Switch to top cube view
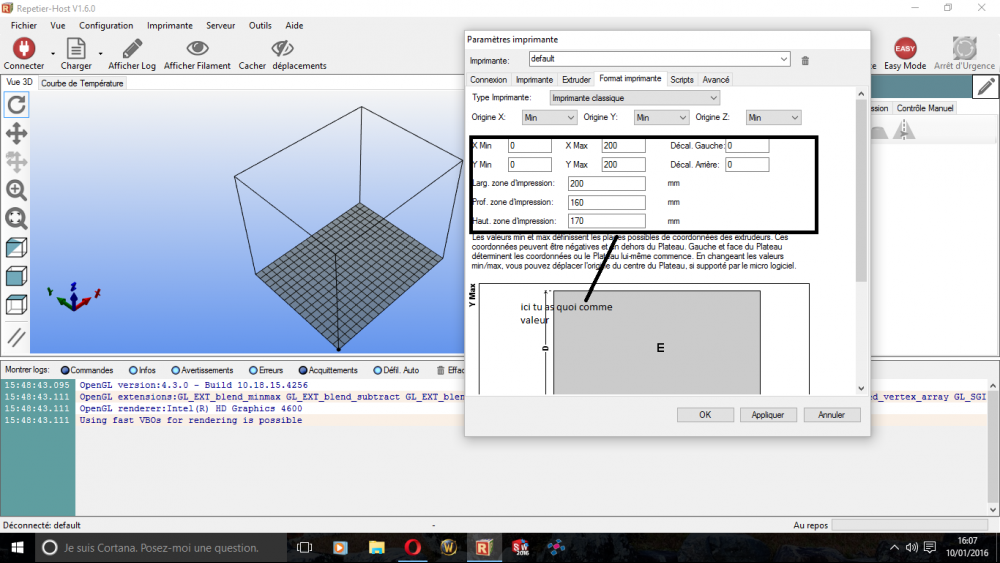1000x563 pixels. 17,305
